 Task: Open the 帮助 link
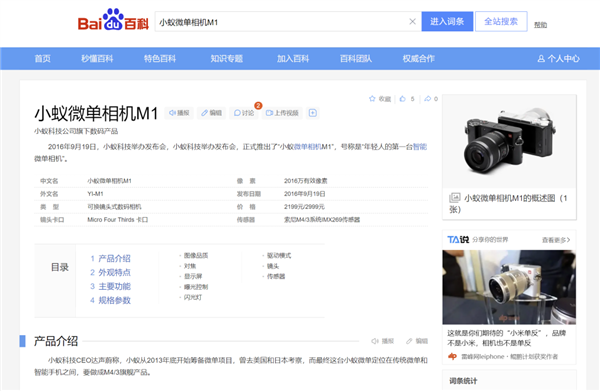540,25
